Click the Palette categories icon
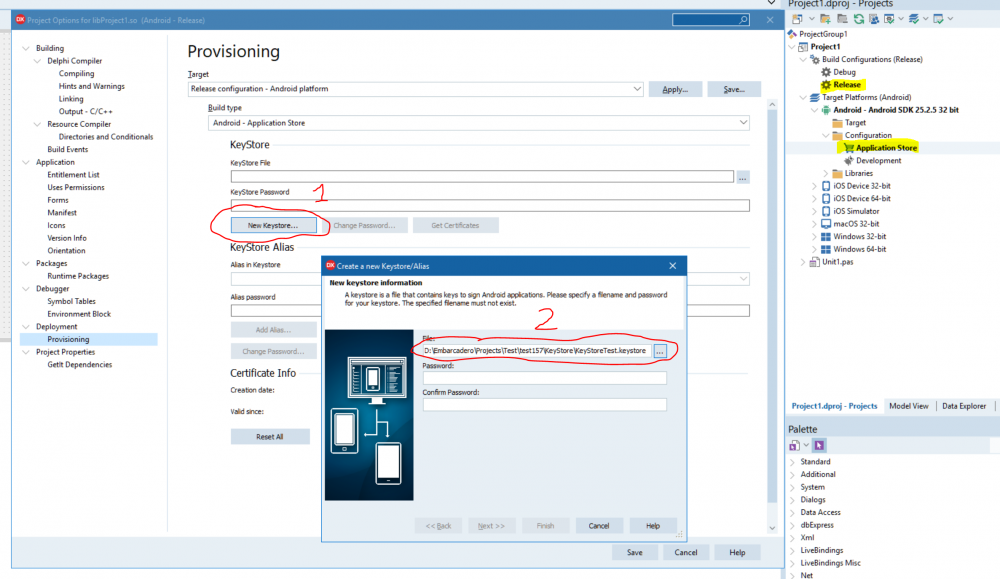The height and width of the screenshot is (579, 1000). pyautogui.click(x=795, y=445)
